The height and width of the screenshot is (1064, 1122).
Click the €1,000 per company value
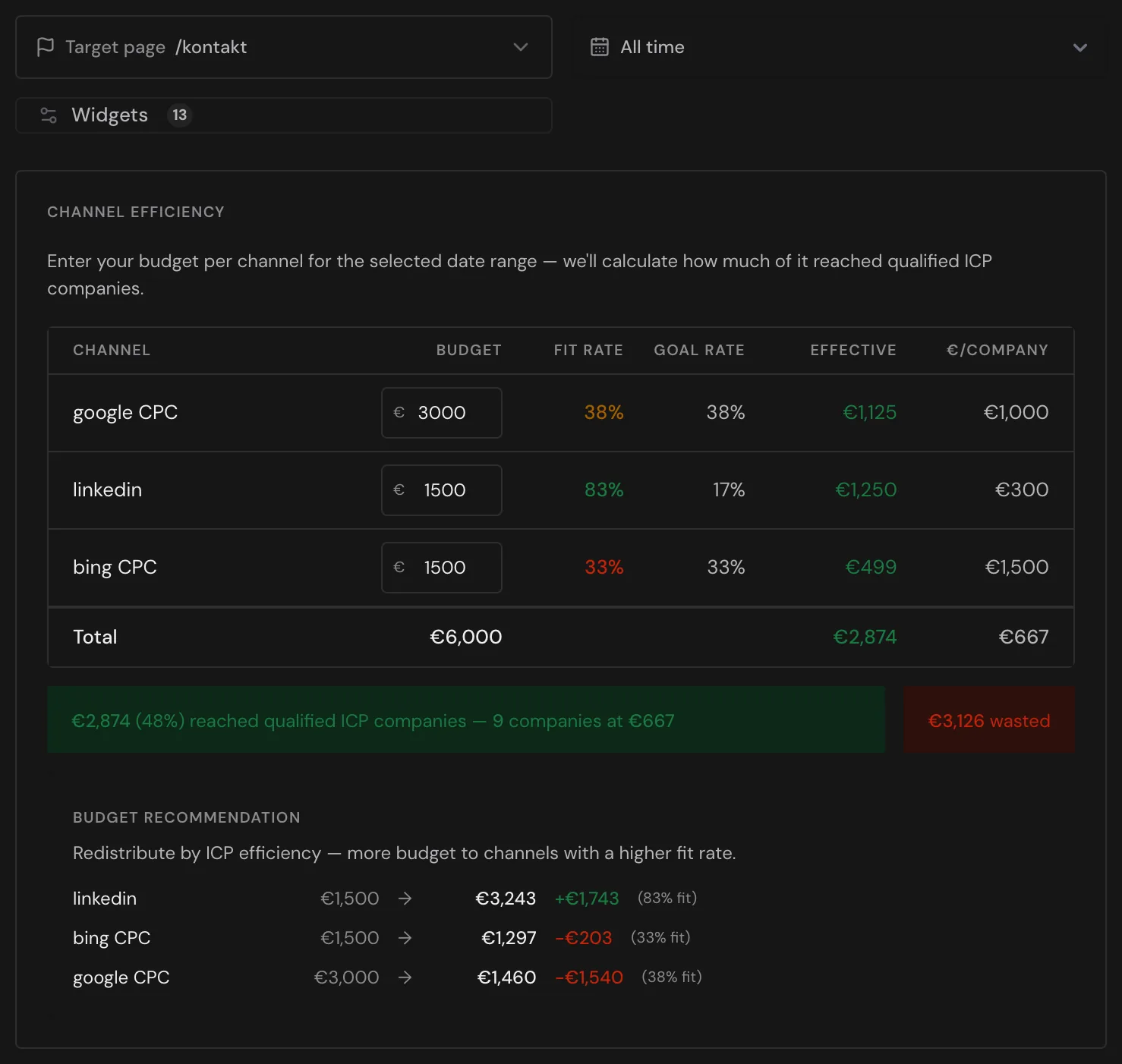(1016, 413)
